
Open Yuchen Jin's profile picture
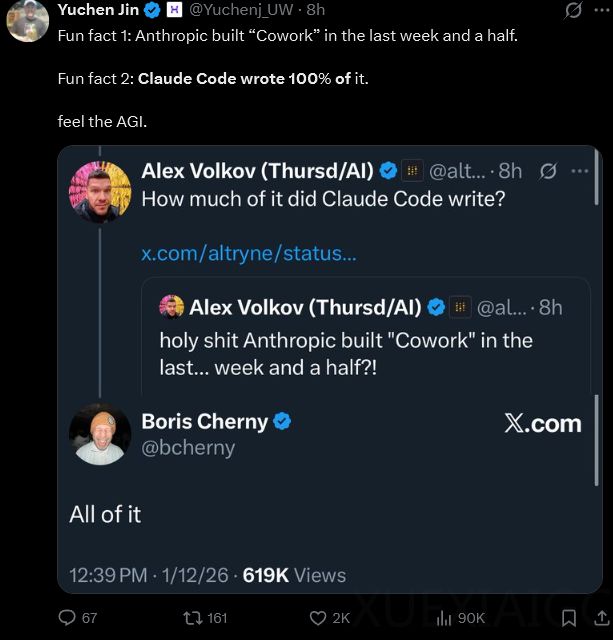pos(27,20)
